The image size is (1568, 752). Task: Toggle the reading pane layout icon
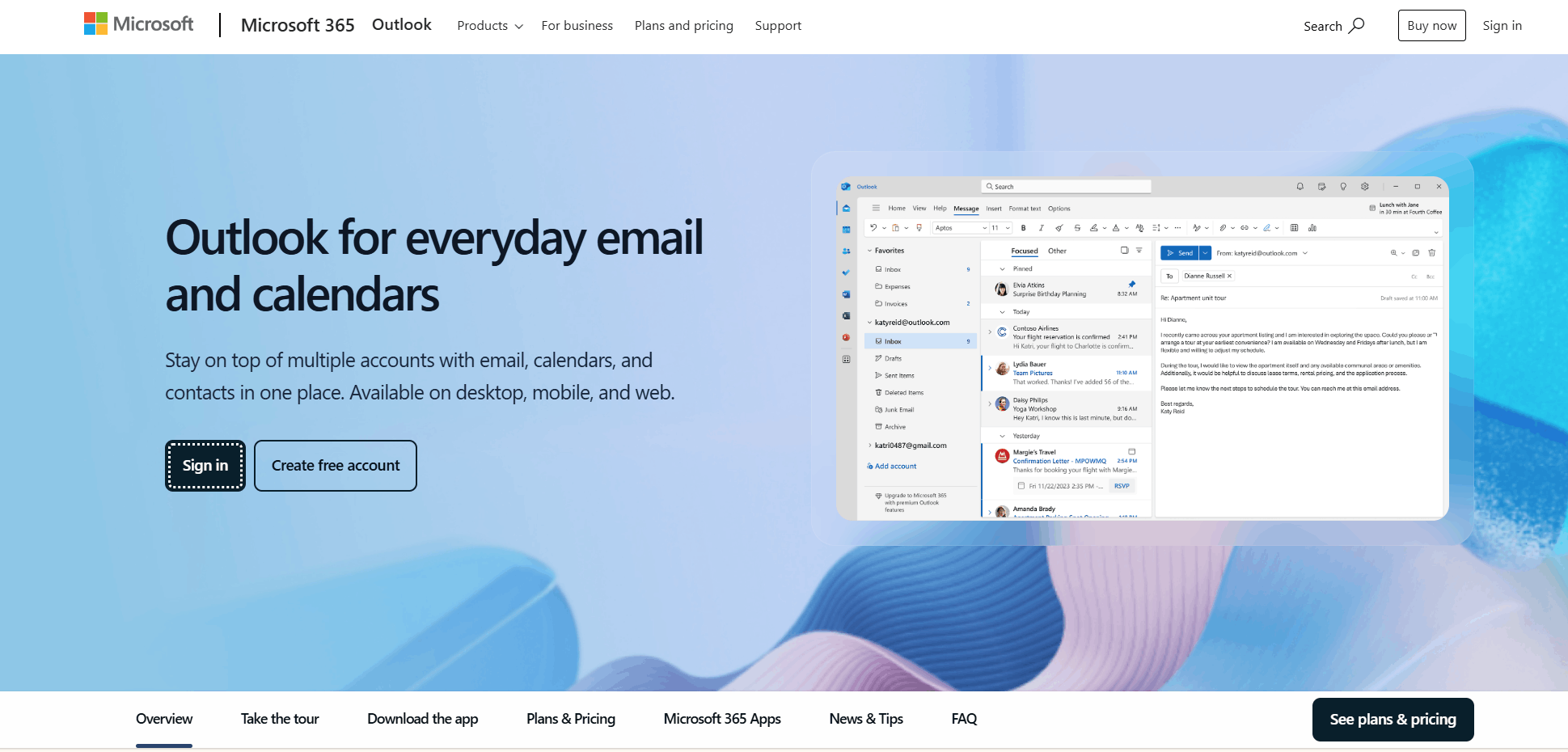point(1124,251)
